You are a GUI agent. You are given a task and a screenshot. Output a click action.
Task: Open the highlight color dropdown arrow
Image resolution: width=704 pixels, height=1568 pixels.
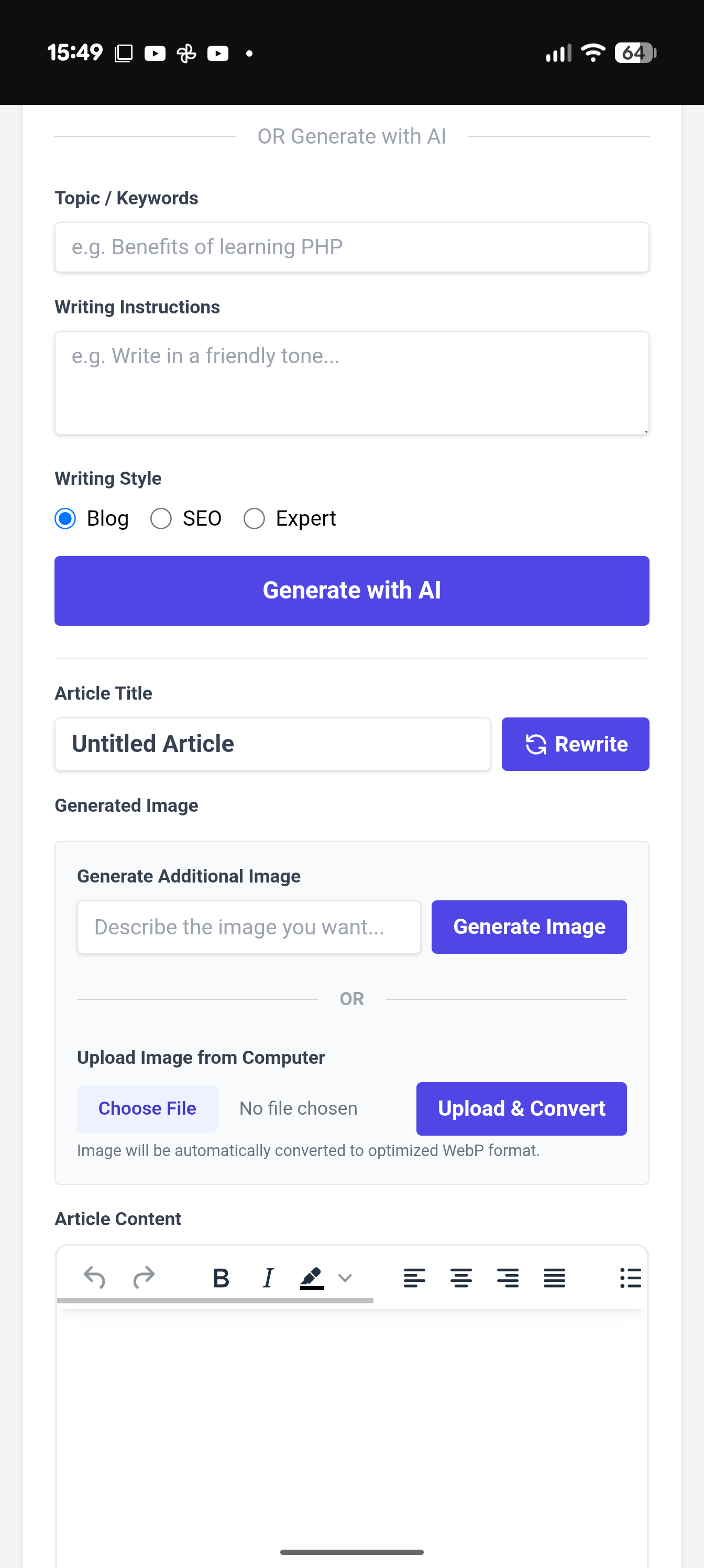tap(345, 1278)
